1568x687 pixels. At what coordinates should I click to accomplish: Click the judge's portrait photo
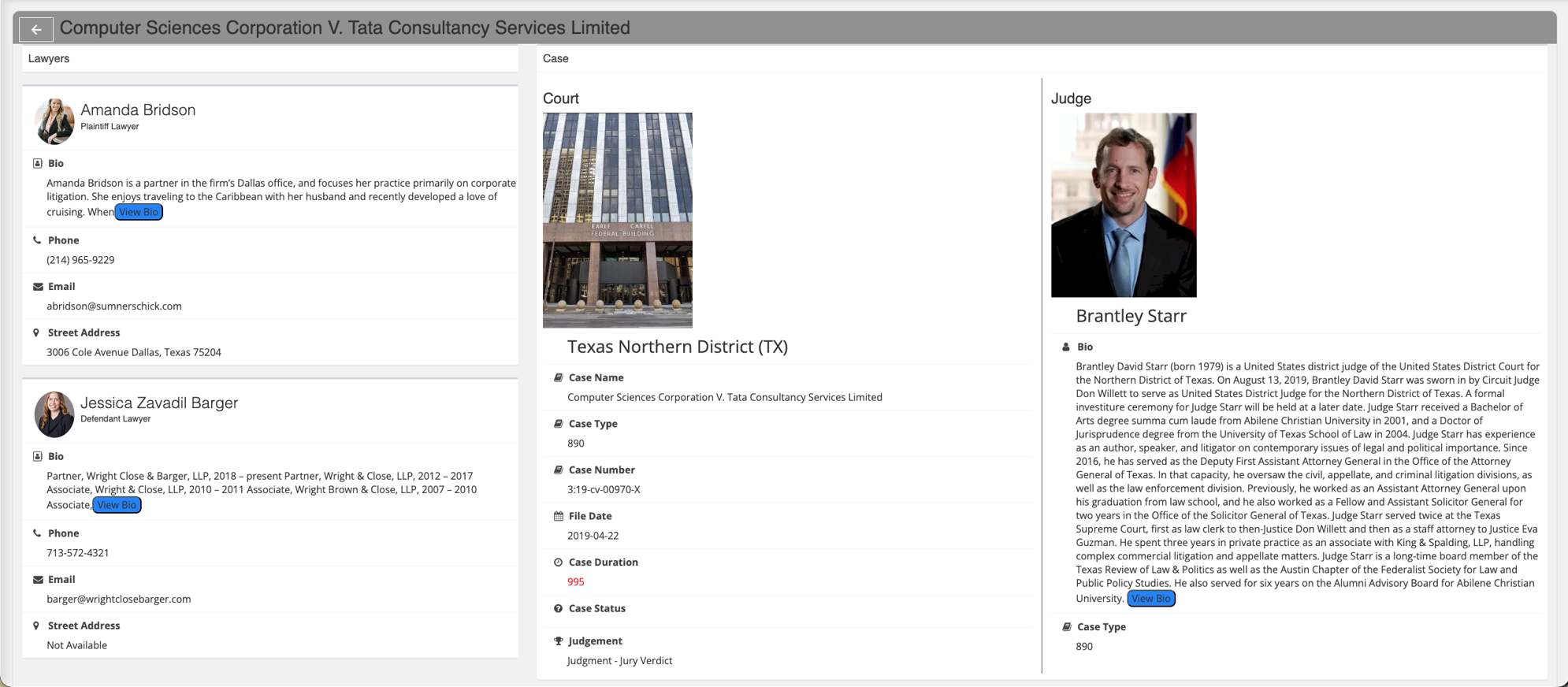[1124, 205]
